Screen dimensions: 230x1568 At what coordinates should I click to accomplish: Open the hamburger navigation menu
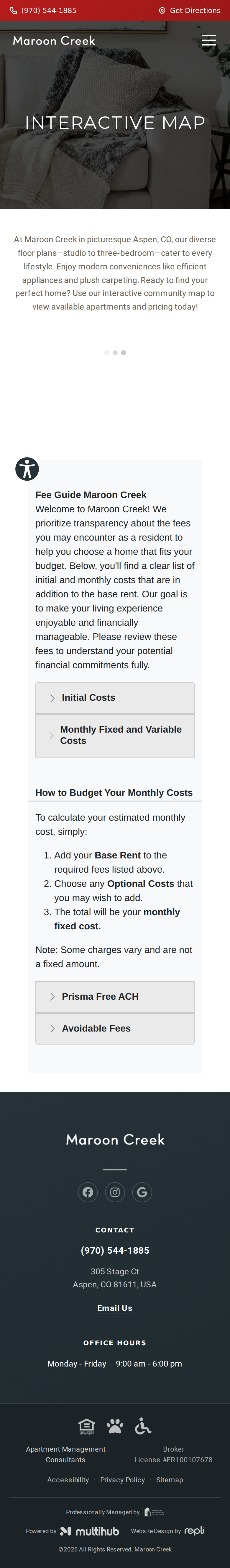coord(209,40)
